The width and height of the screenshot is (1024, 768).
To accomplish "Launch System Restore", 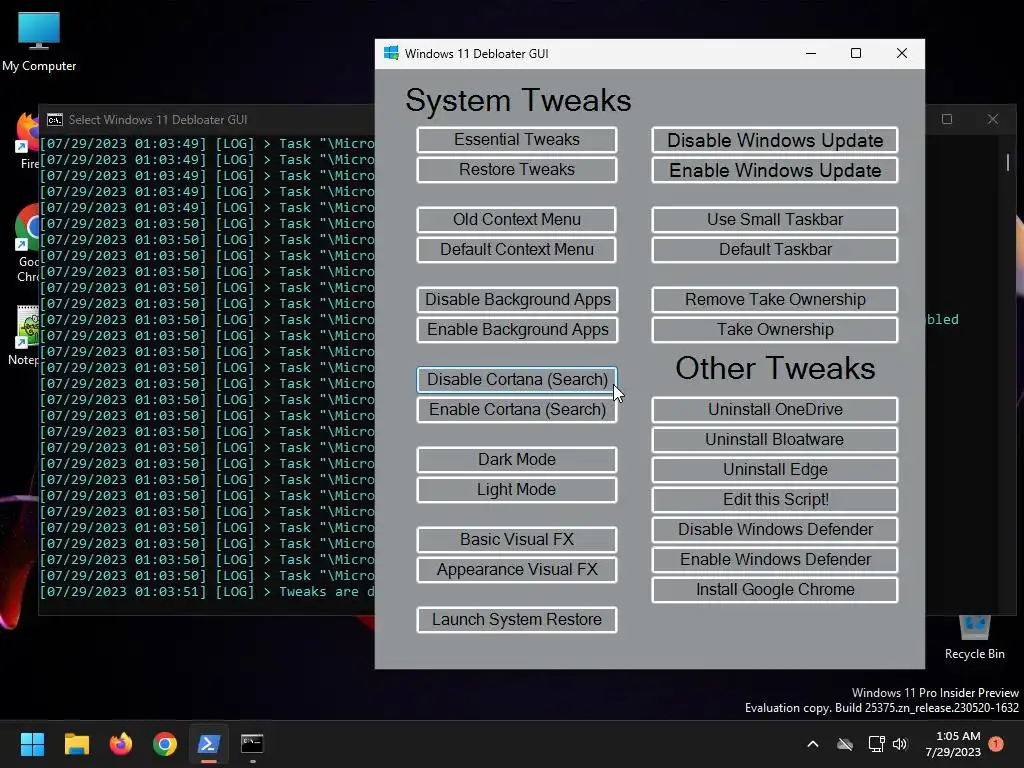I will point(517,620).
